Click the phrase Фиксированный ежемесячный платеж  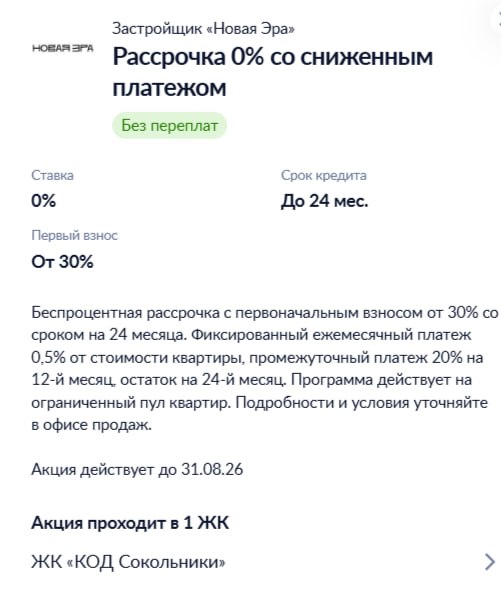coord(331,335)
